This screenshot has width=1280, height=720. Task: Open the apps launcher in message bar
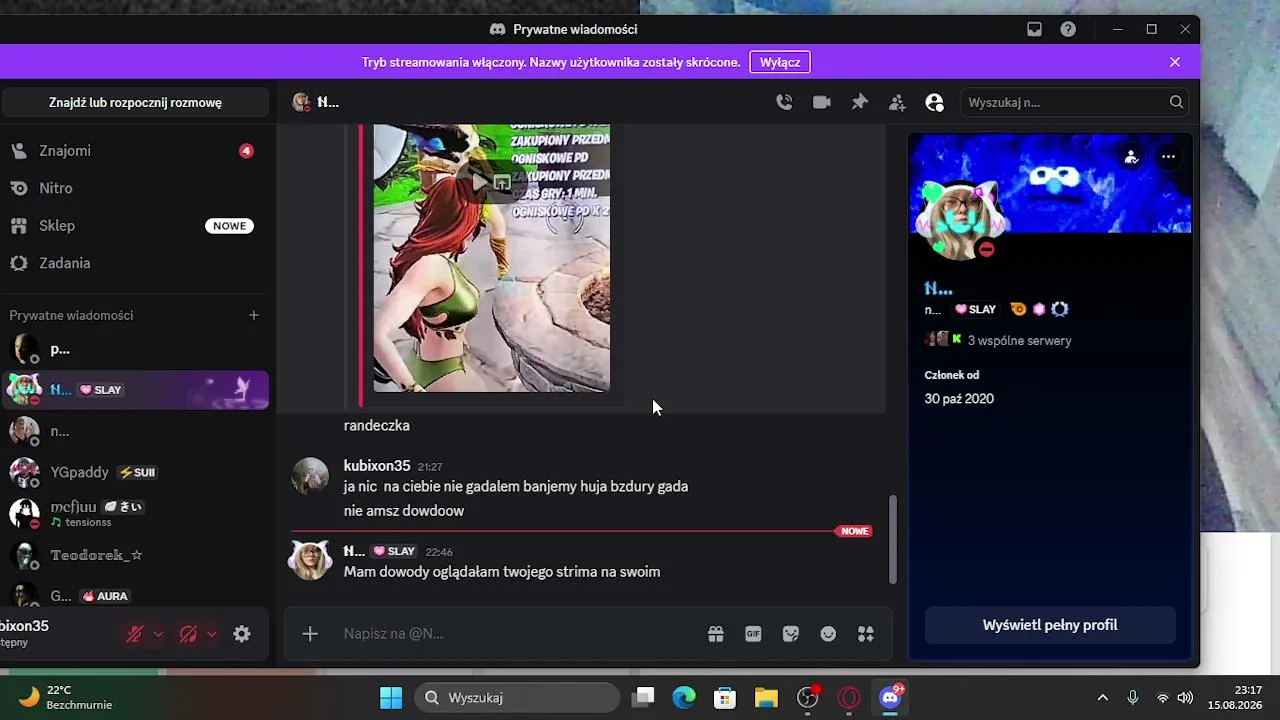click(x=866, y=634)
